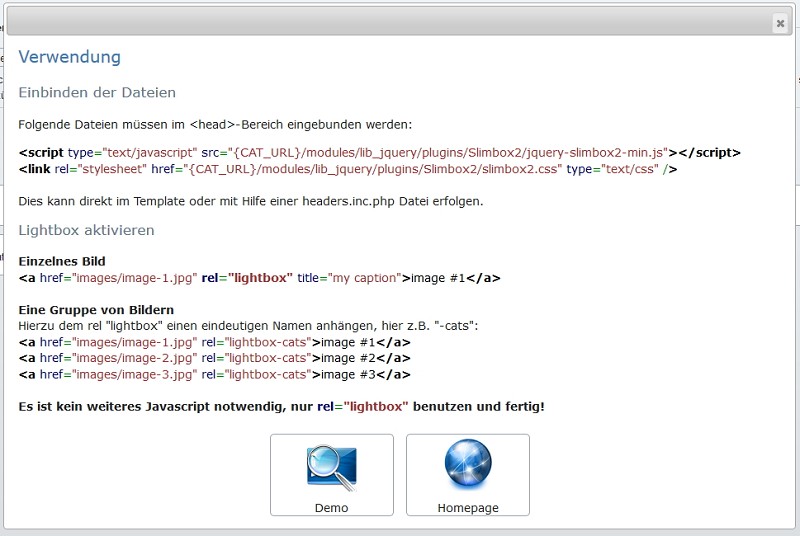Click the 'Lightbox aktivieren' heading
The height and width of the screenshot is (536, 800).
86,230
